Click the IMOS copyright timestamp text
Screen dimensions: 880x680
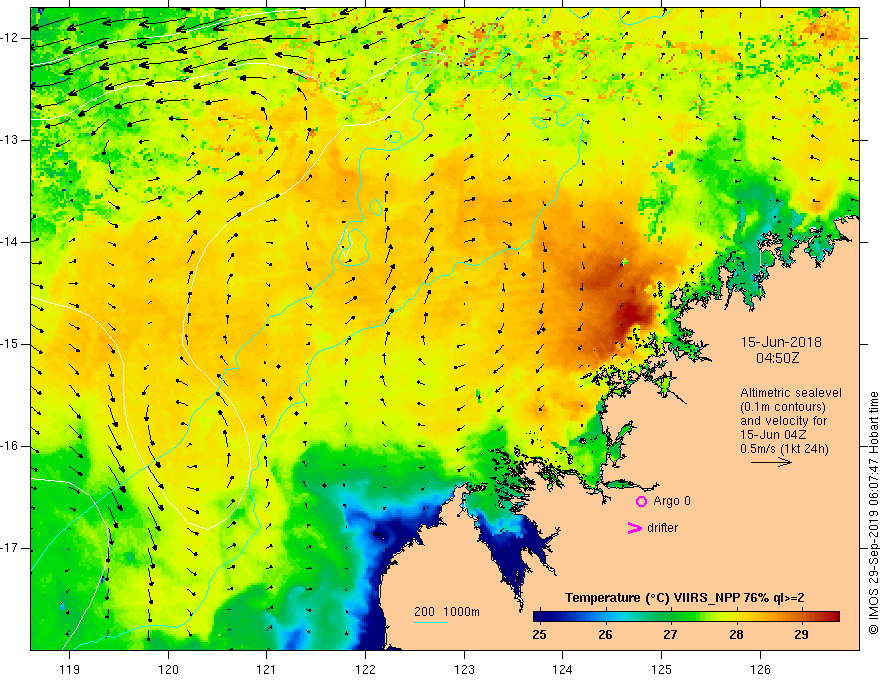[x=873, y=513]
